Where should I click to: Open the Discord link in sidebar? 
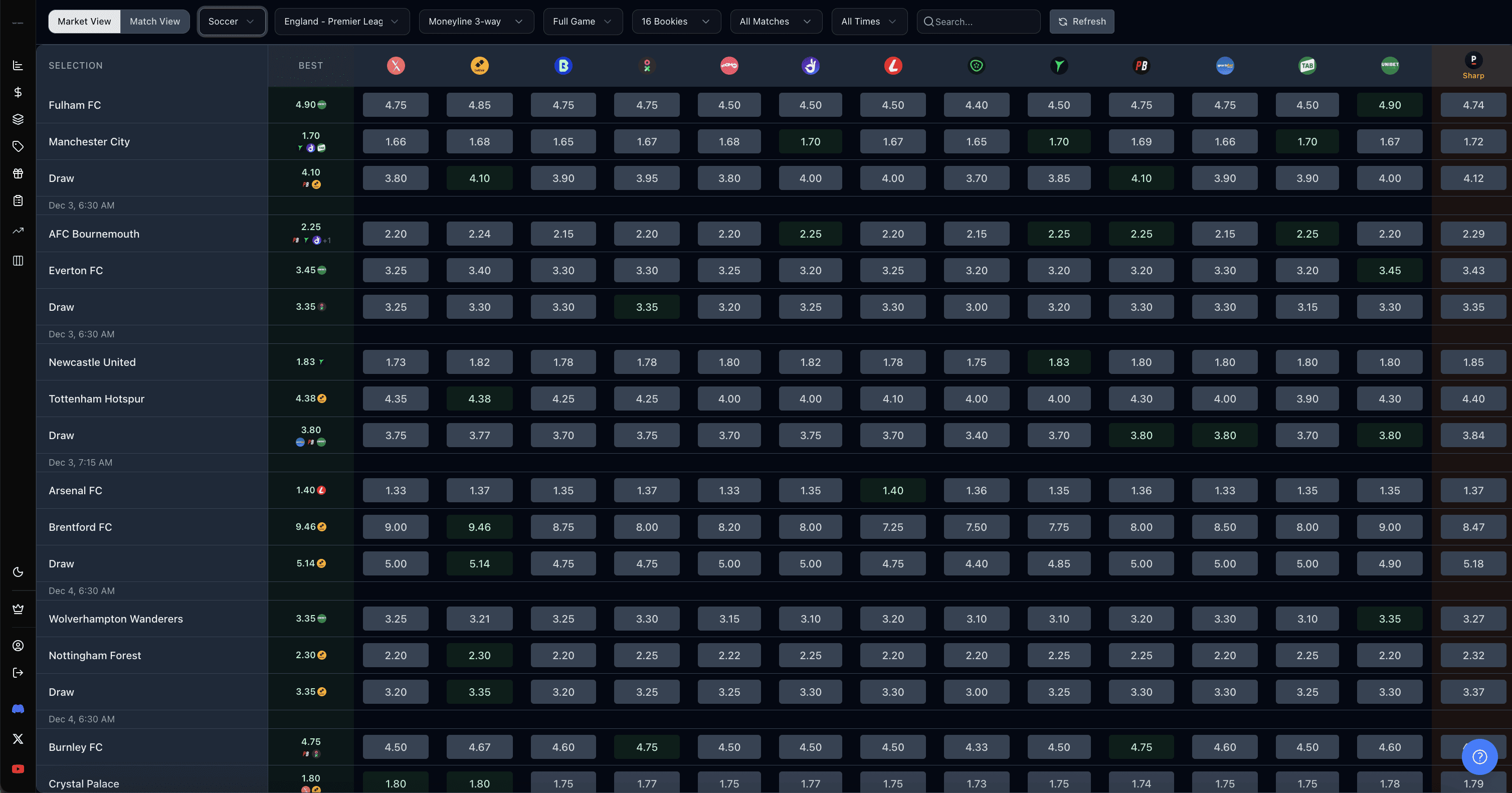[18, 709]
